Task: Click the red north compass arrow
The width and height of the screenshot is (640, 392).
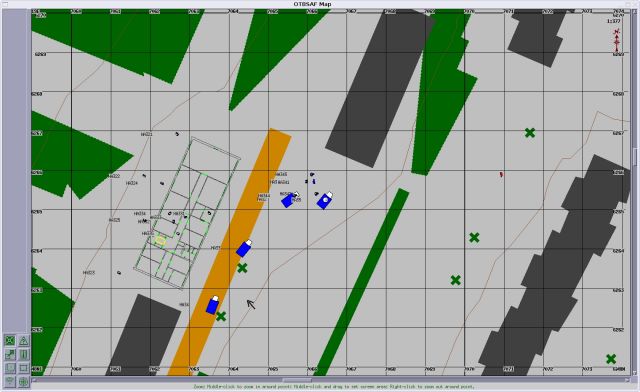Action: tap(617, 40)
